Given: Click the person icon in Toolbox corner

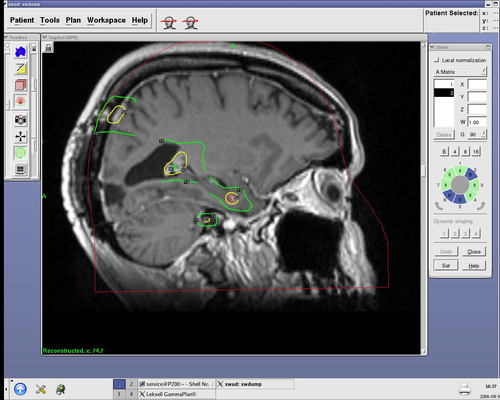Looking at the screenshot, I should click(8, 48).
